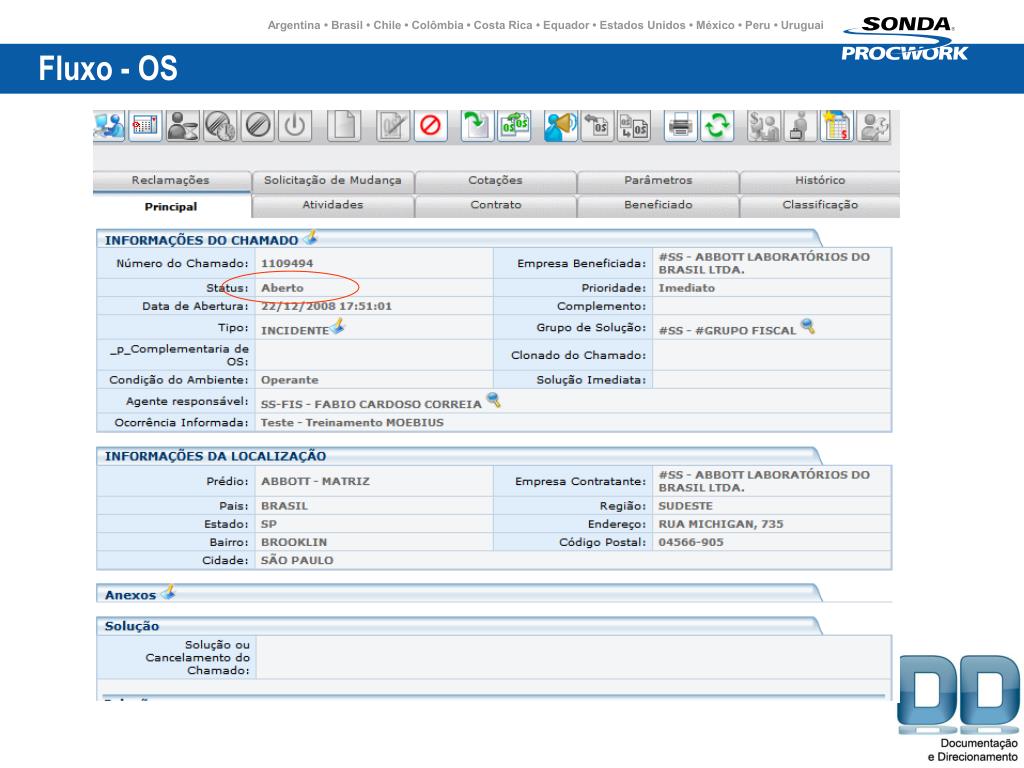Image resolution: width=1024 pixels, height=768 pixels.
Task: Search Agente responsável with magnifier icon
Action: click(x=494, y=400)
